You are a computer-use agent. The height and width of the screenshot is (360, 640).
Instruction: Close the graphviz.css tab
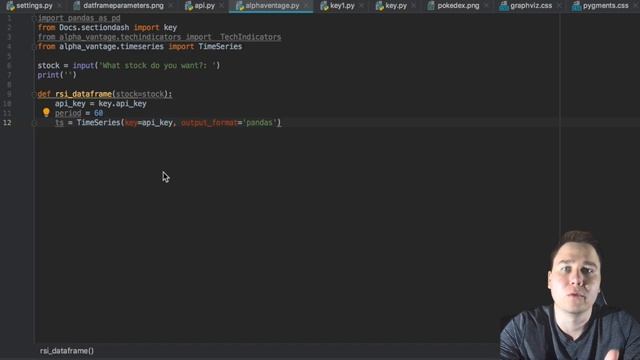(x=558, y=6)
